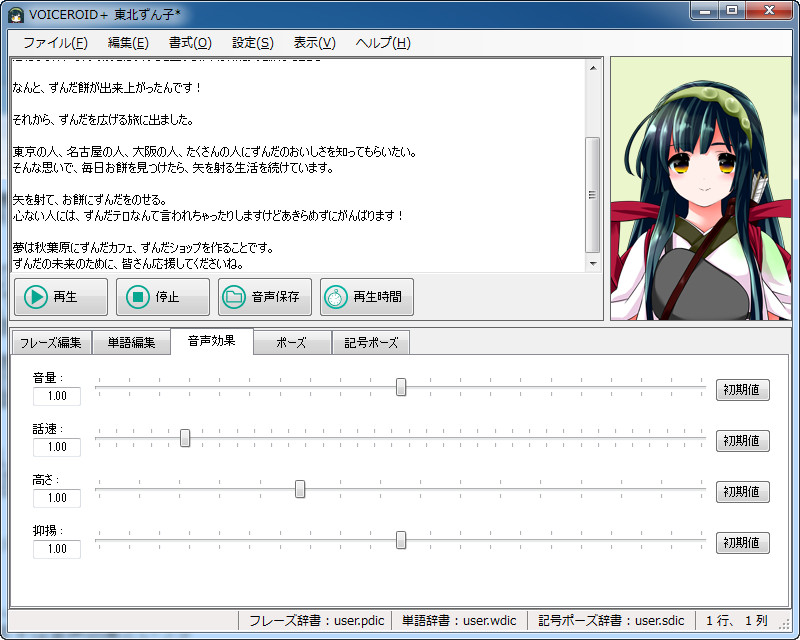Click the 抑揚 slider handle
This screenshot has height=640, width=800.
pos(401,540)
